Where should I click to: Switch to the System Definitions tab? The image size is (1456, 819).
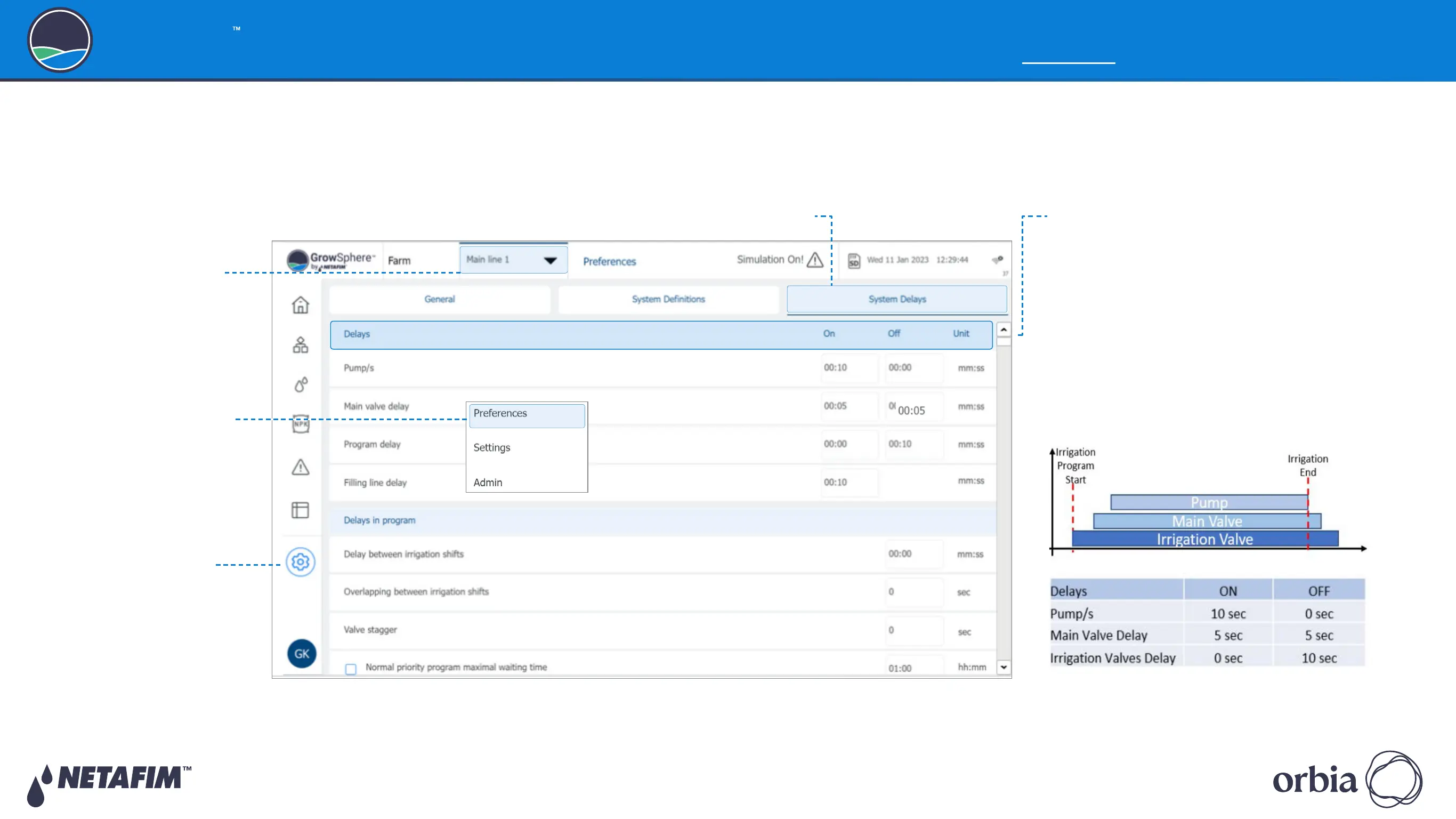tap(668, 299)
